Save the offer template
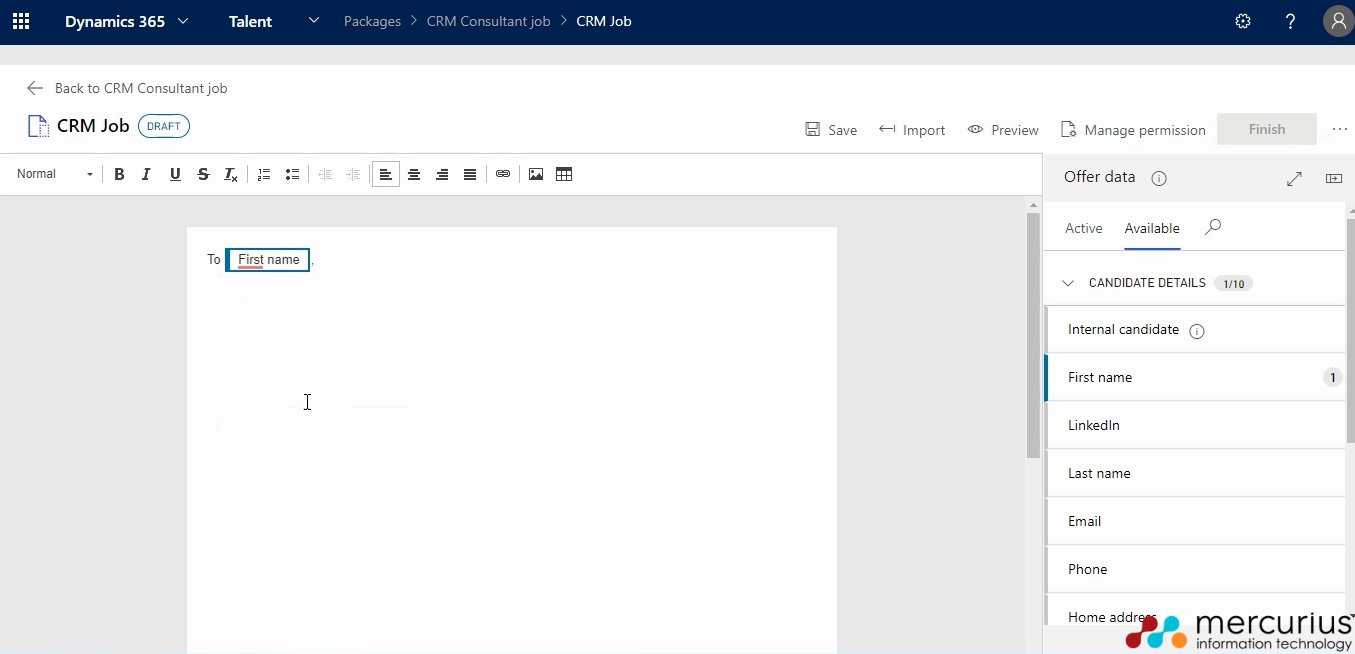This screenshot has width=1355, height=654. point(831,130)
